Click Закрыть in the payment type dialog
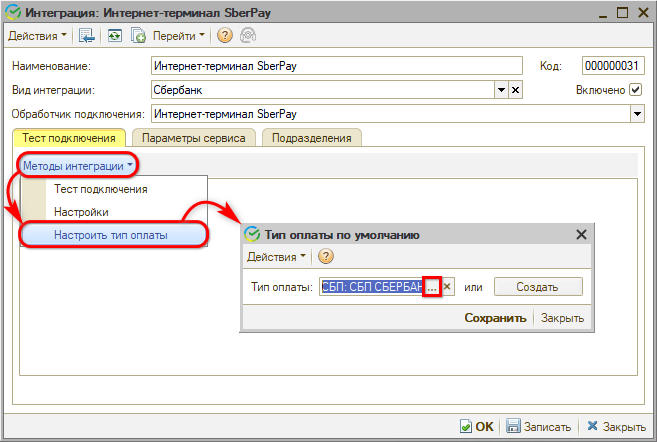Viewport: 657px width, 442px height. coord(562,318)
